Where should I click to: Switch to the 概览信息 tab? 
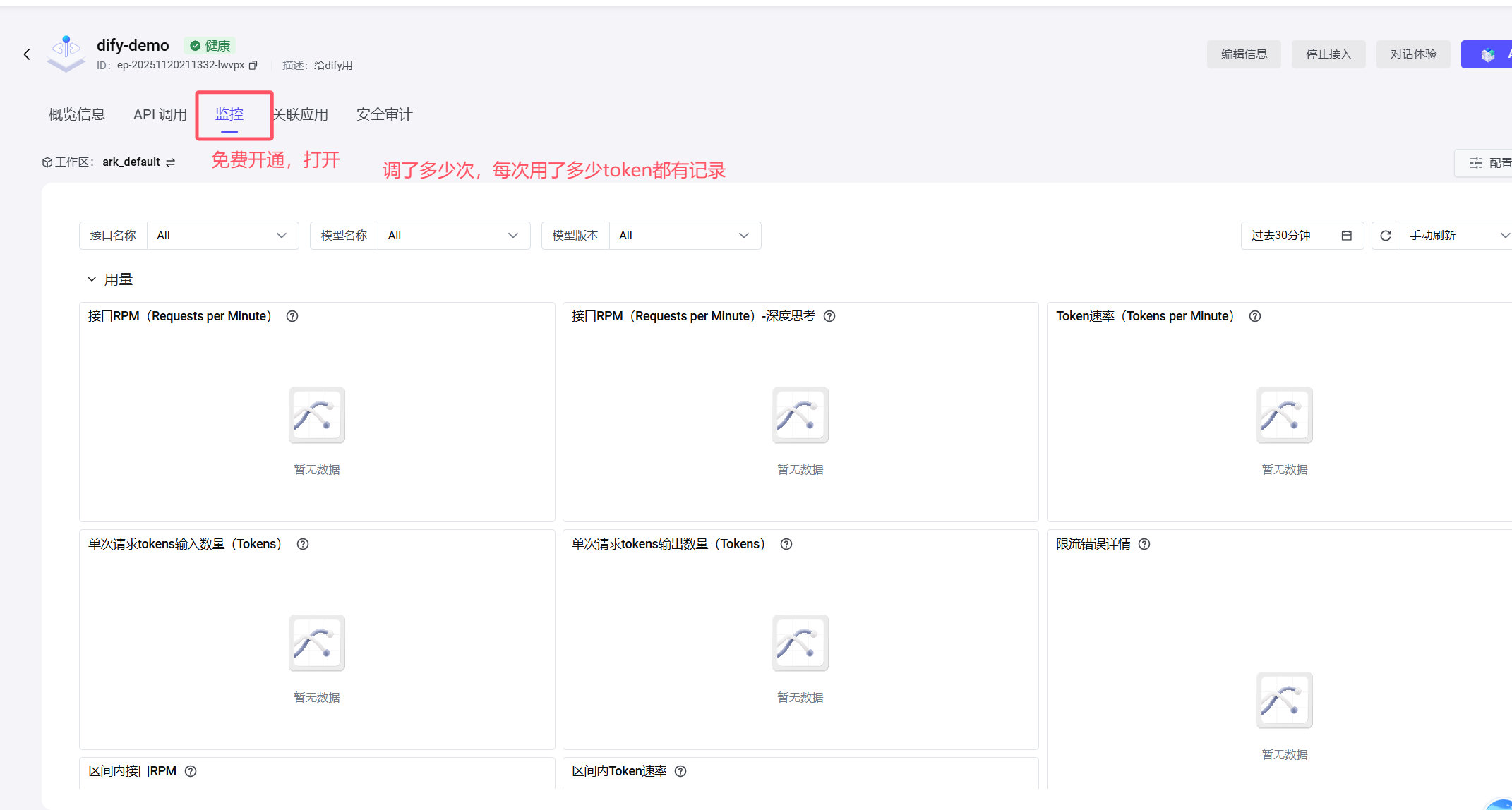pyautogui.click(x=77, y=114)
